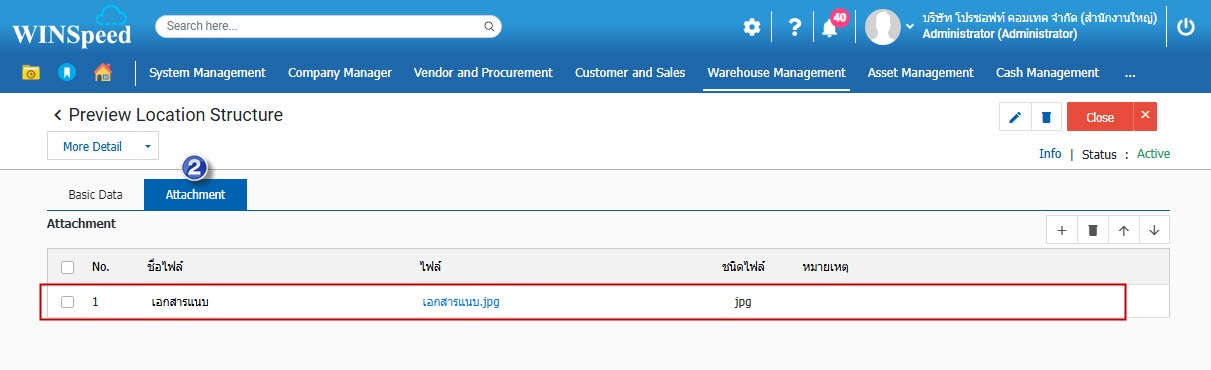The image size is (1211, 370).
Task: Open the overflow ellipsis menu in navbar
Action: (x=1130, y=72)
